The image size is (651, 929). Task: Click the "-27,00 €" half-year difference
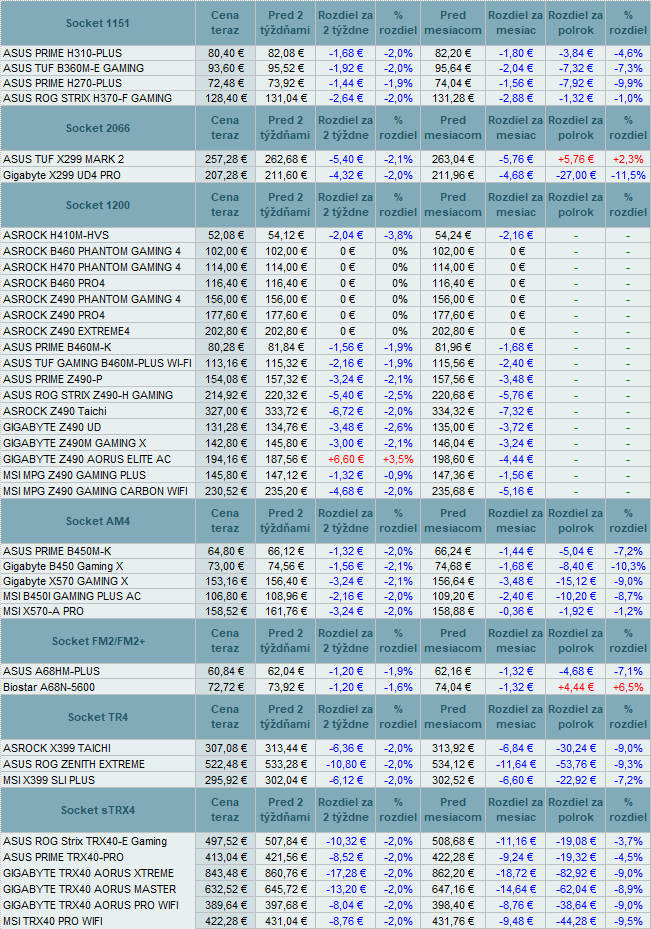coord(575,175)
